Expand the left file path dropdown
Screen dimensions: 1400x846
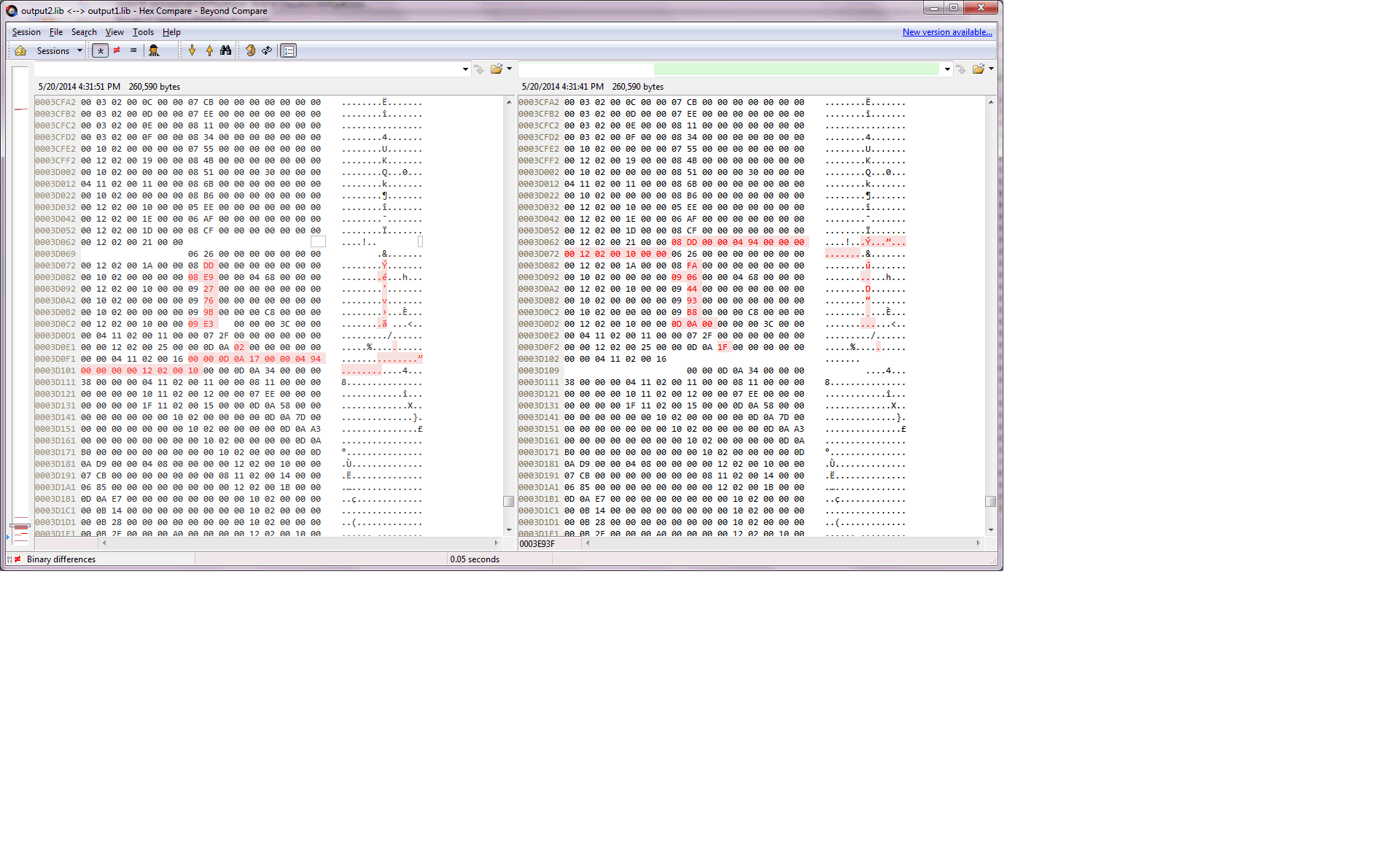(465, 69)
